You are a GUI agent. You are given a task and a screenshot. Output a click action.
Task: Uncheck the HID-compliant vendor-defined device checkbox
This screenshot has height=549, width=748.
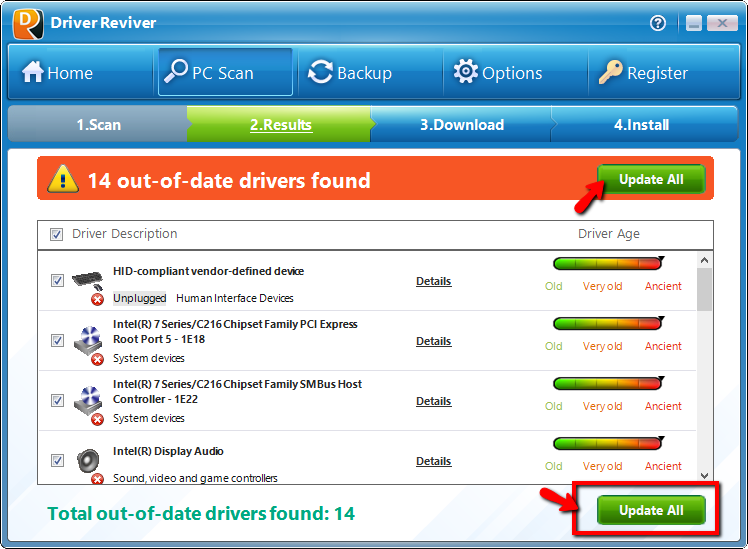(57, 281)
